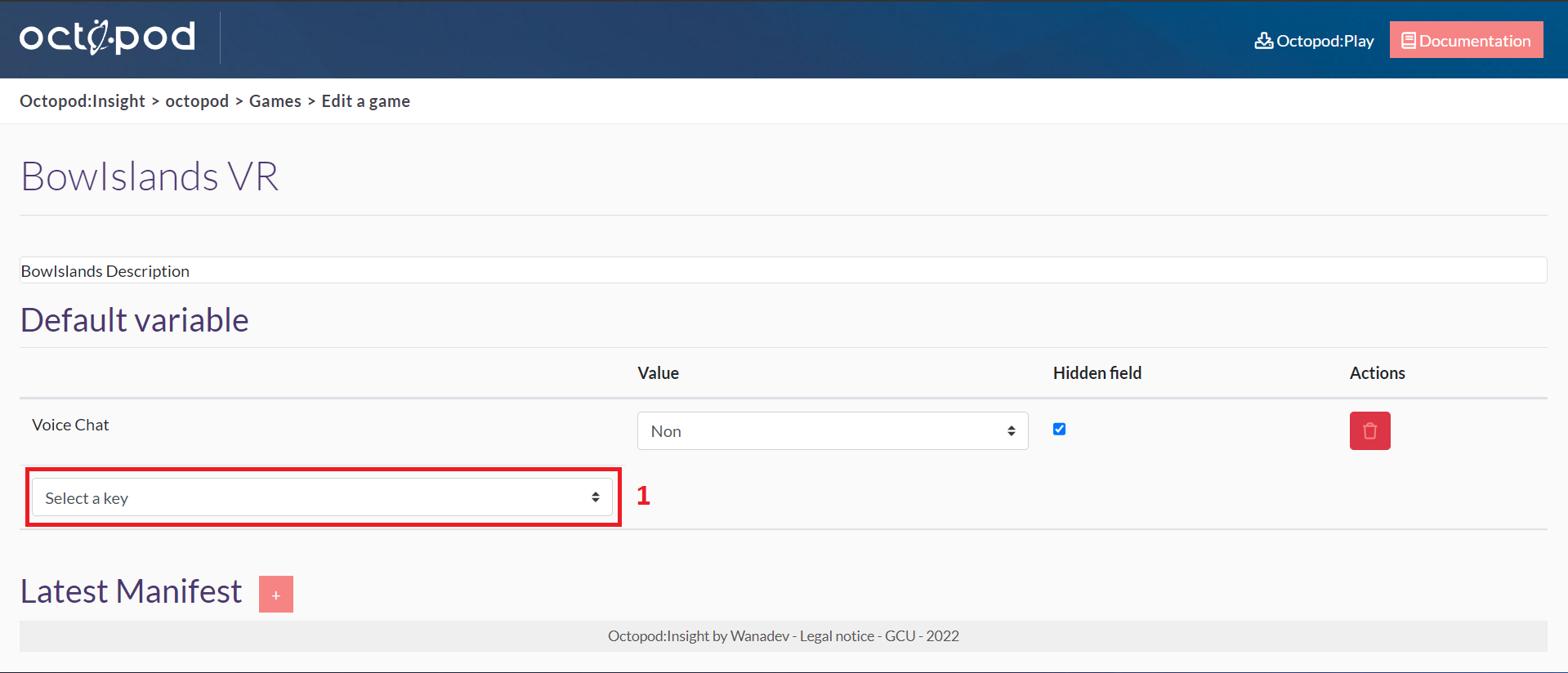This screenshot has width=1568, height=673.
Task: Click the Default variable heading
Action: point(135,320)
